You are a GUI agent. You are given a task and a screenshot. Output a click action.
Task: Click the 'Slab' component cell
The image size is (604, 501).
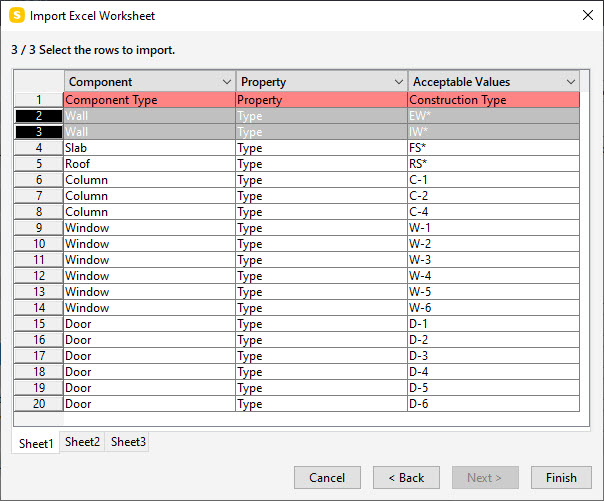coord(149,148)
